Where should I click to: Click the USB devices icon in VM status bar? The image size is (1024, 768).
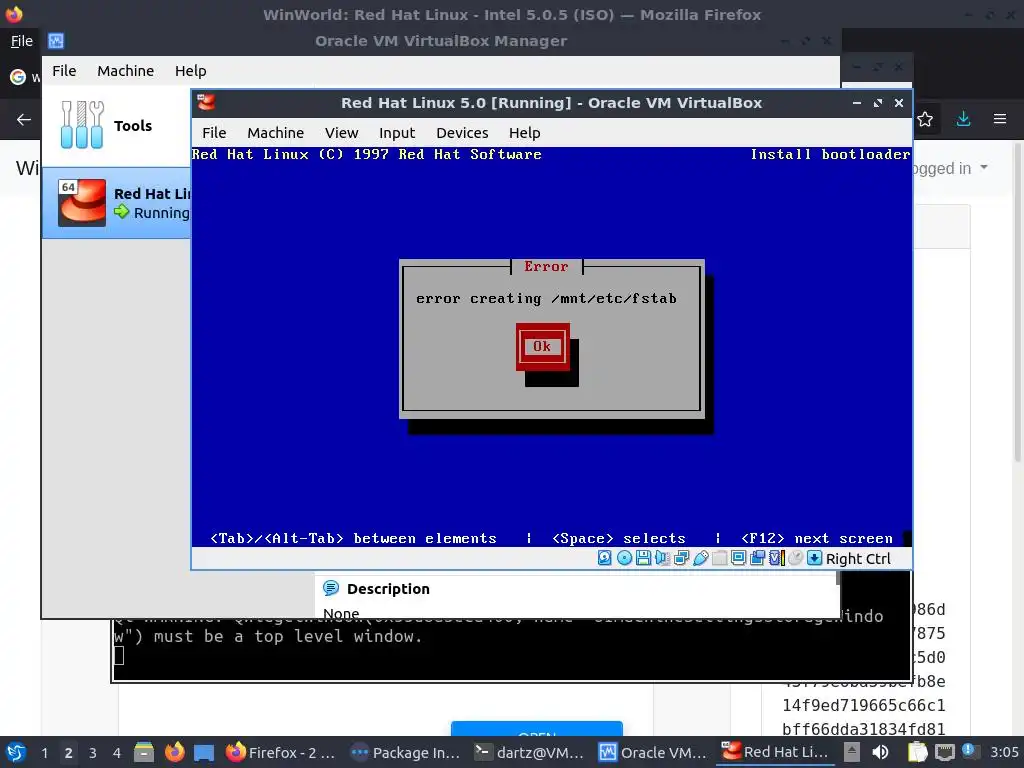tap(701, 558)
